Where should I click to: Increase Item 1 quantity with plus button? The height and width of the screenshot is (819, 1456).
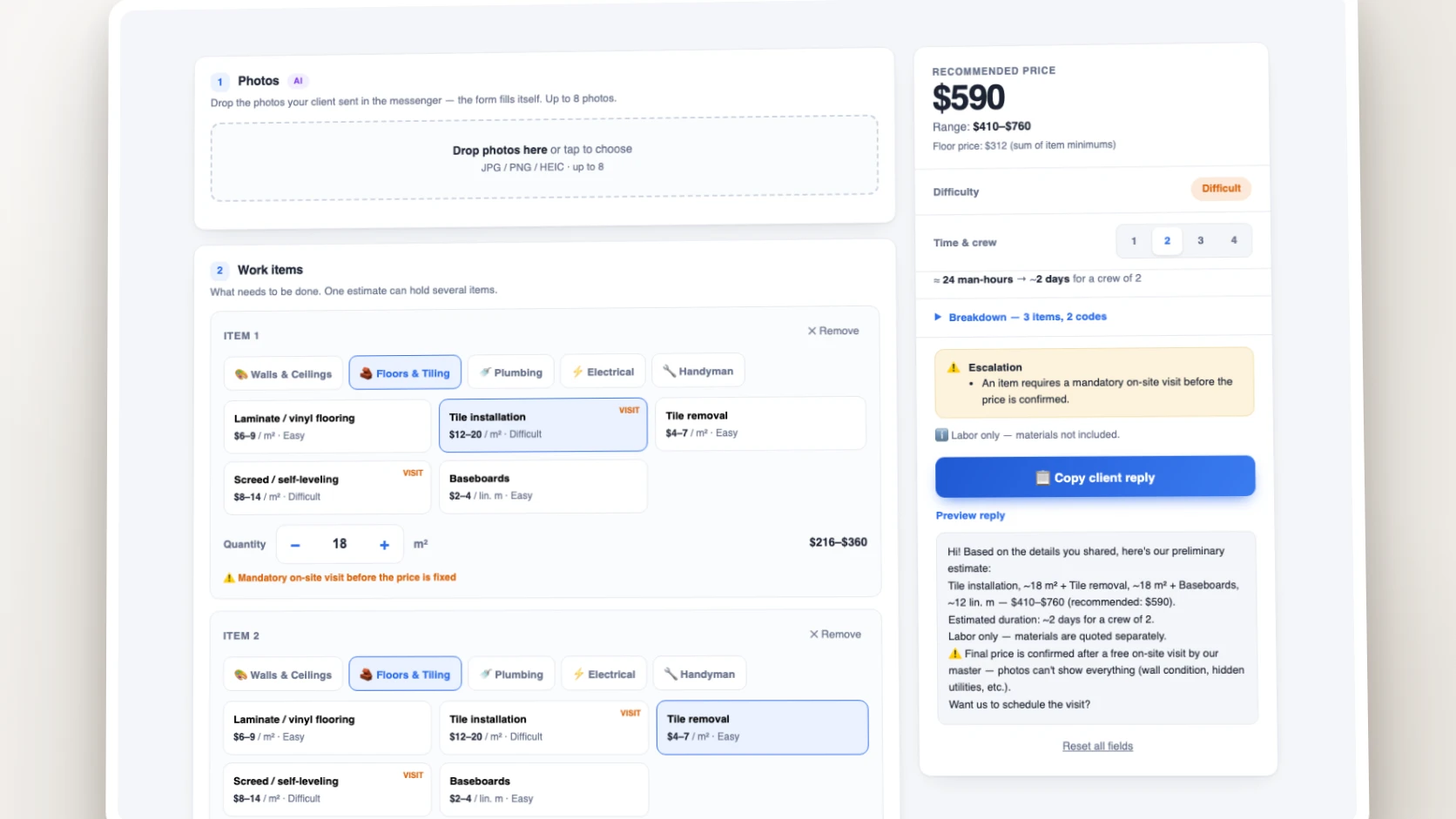[384, 545]
